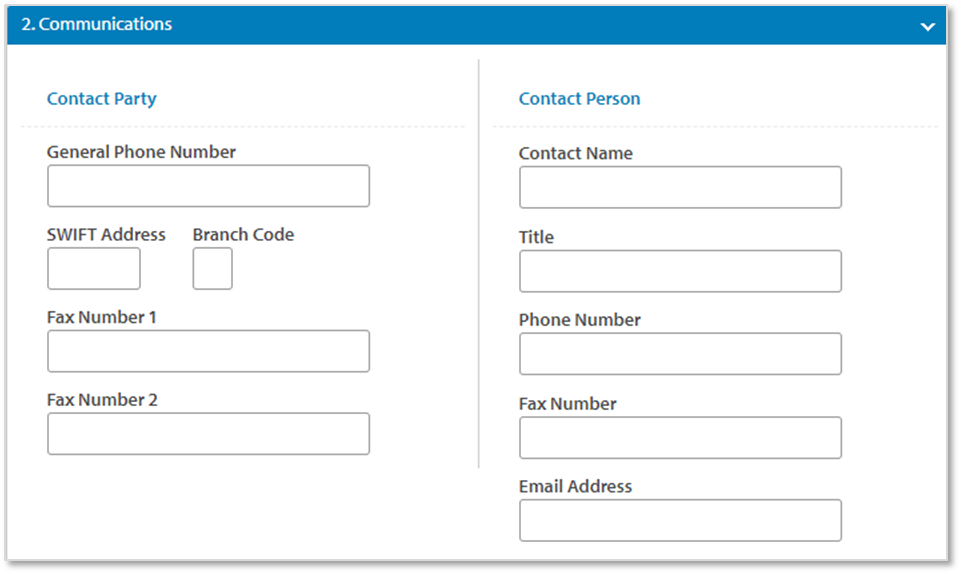The height and width of the screenshot is (574, 961).
Task: Click inside the Contact Name field
Action: tap(680, 187)
